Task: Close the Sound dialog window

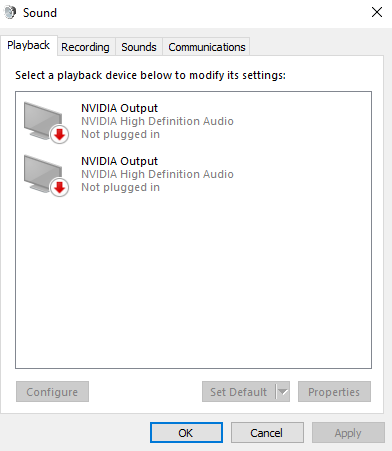Action: pos(377,12)
